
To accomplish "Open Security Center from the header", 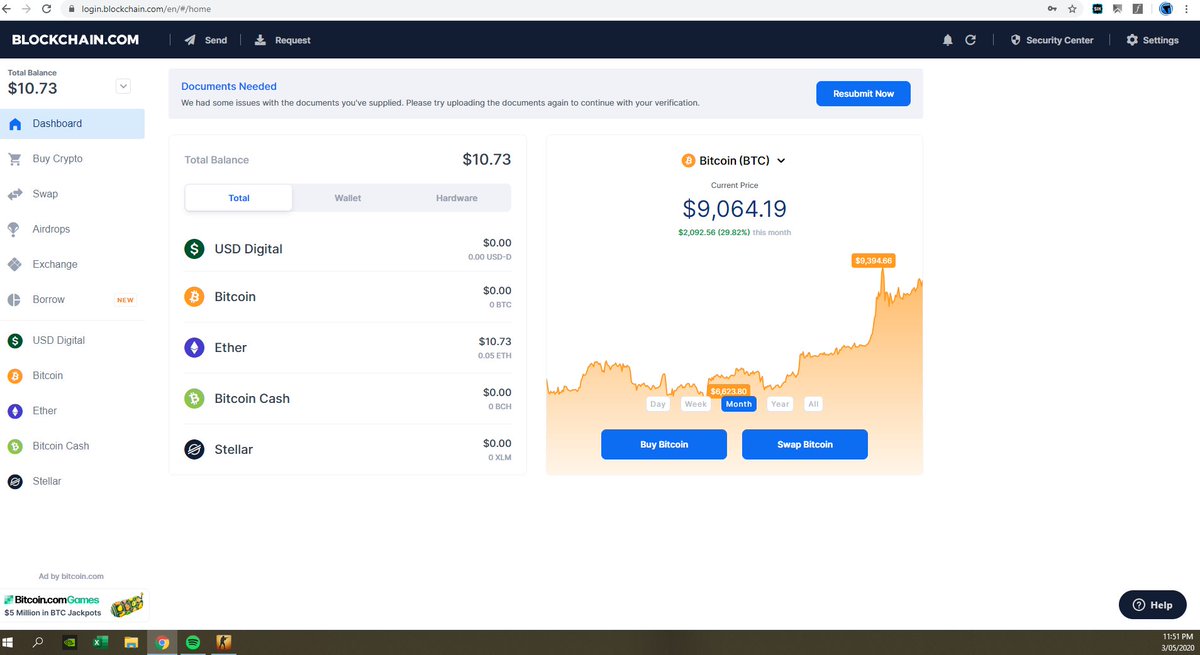I will pos(1051,40).
